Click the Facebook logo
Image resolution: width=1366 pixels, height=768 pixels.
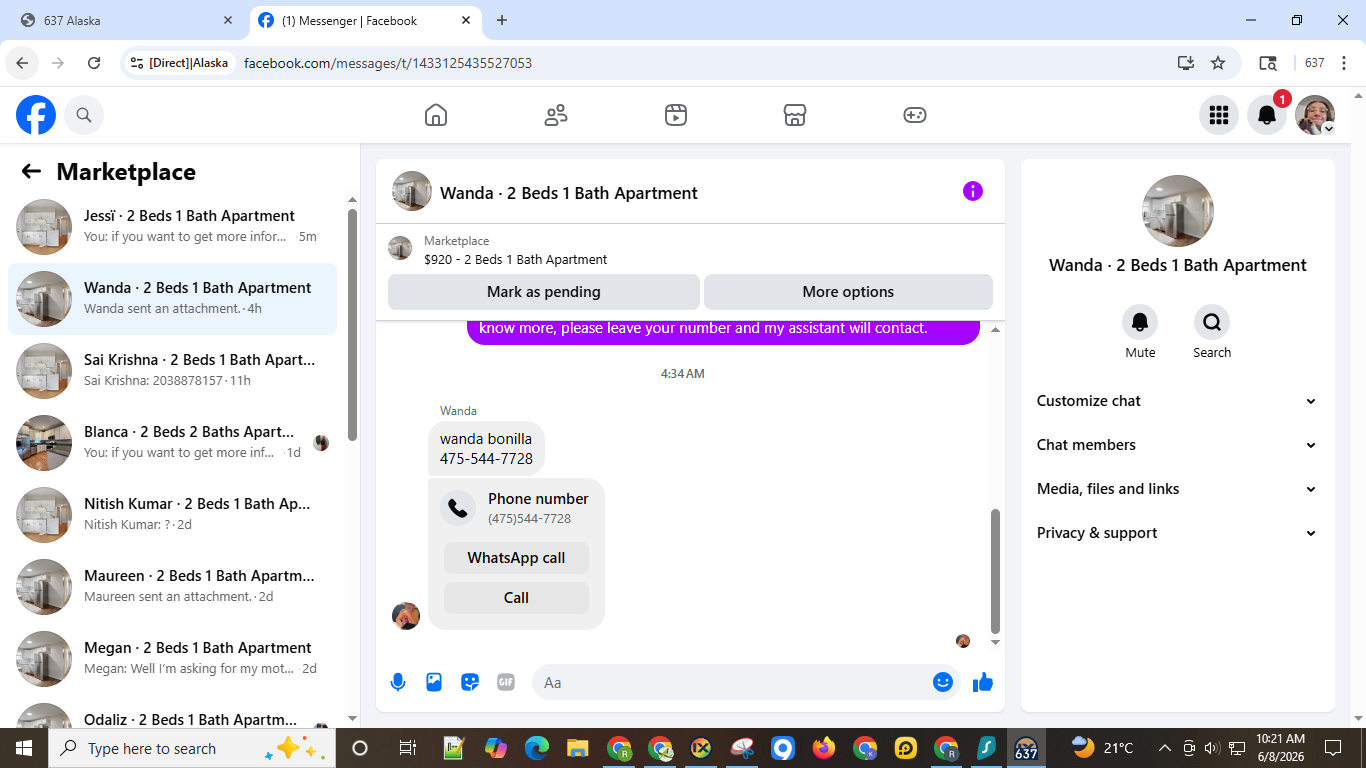pos(36,115)
